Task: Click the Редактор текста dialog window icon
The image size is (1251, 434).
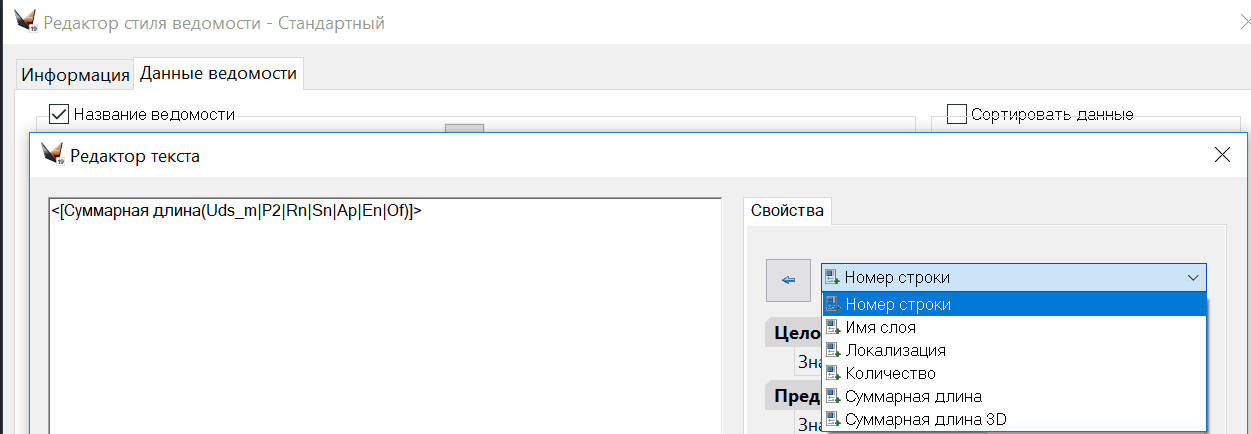Action: (x=52, y=155)
